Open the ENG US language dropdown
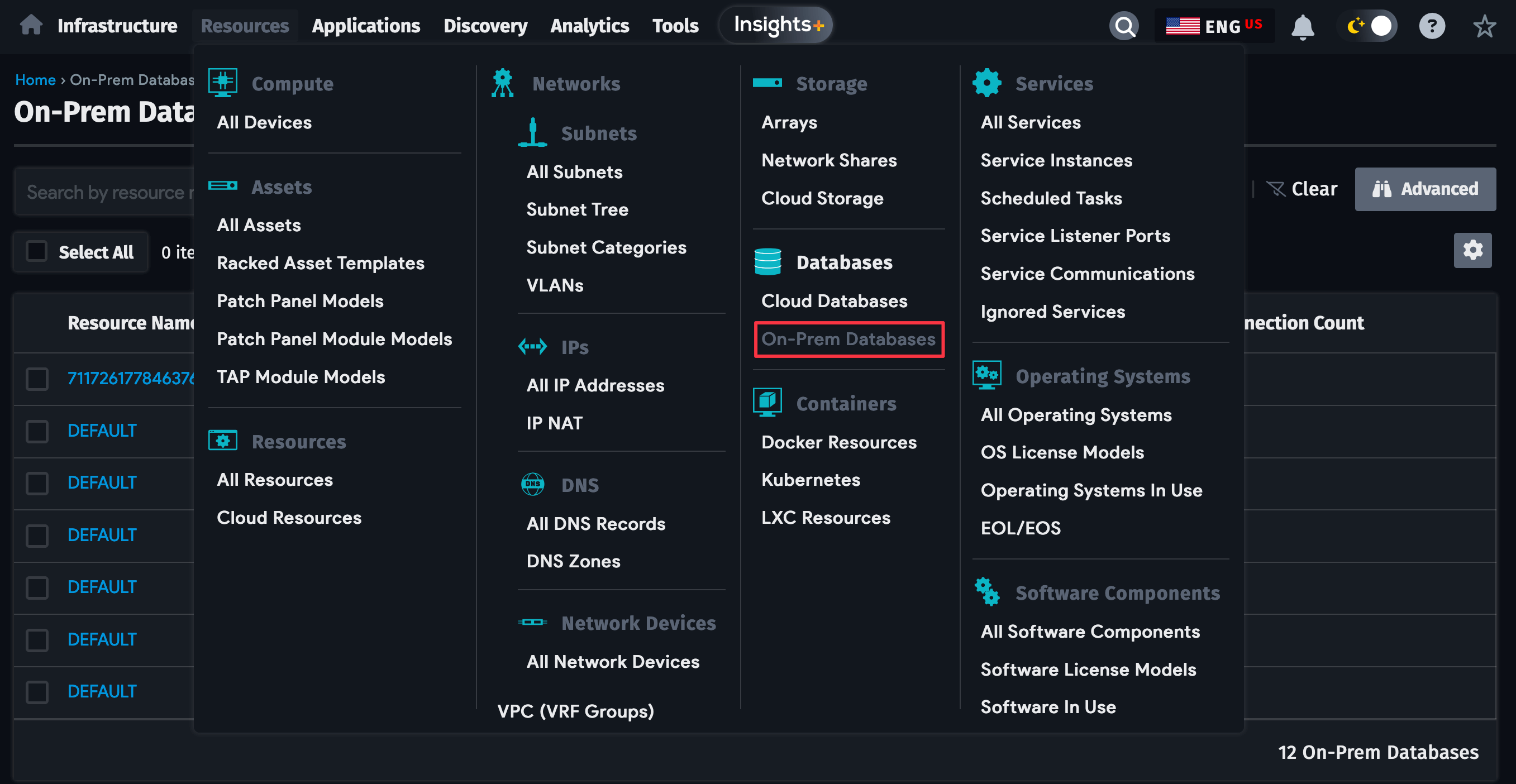 [1213, 26]
